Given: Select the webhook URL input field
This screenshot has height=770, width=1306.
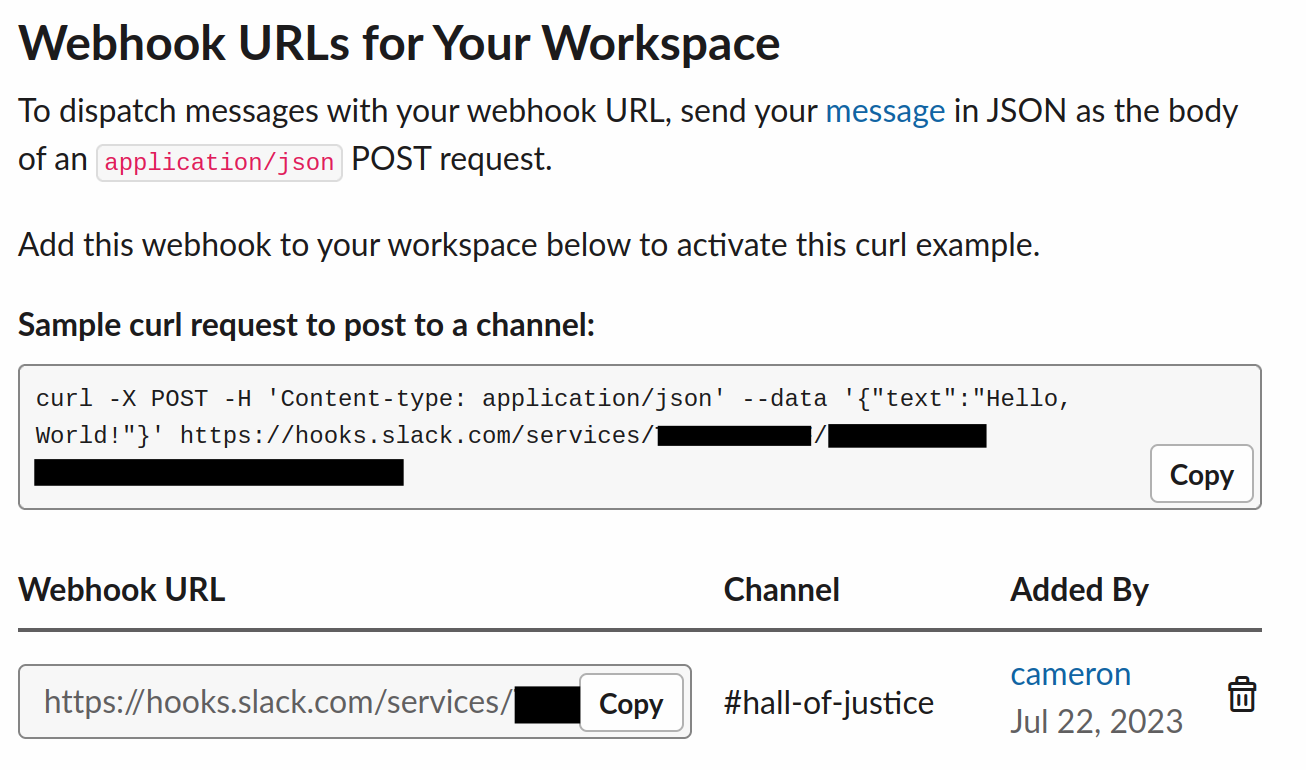Looking at the screenshot, I should (x=354, y=702).
